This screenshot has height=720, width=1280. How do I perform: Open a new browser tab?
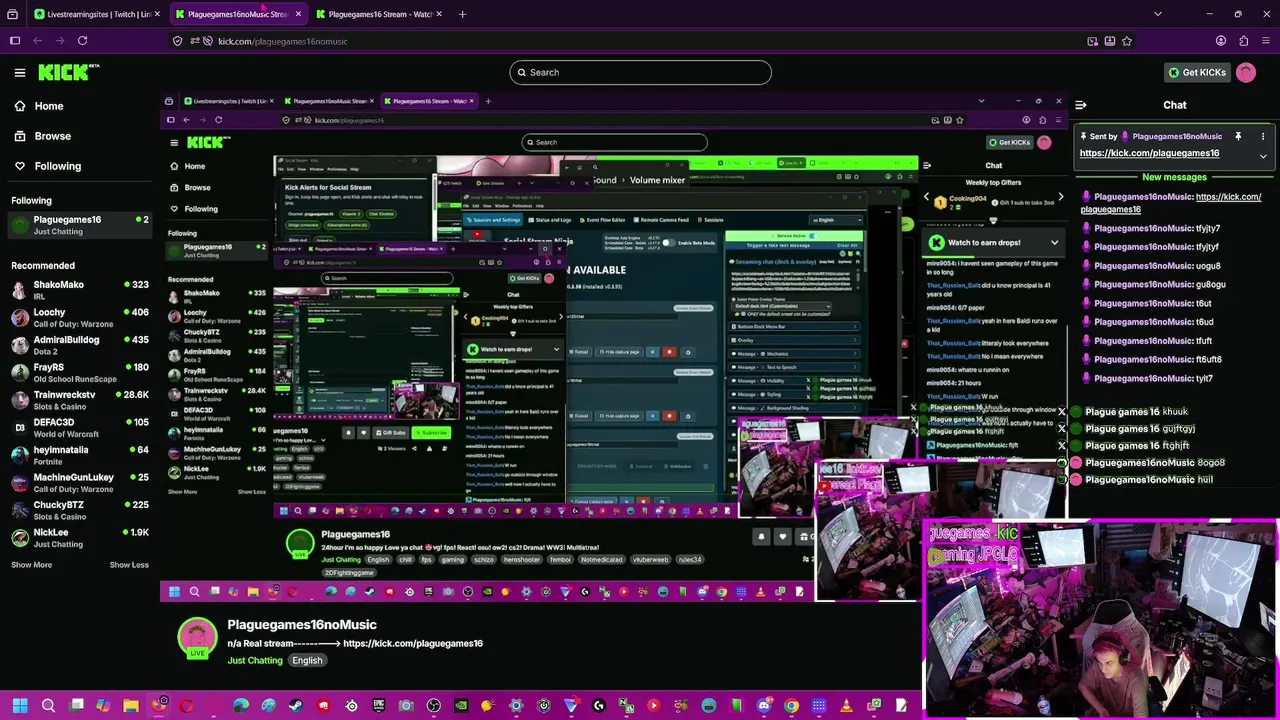coord(462,14)
